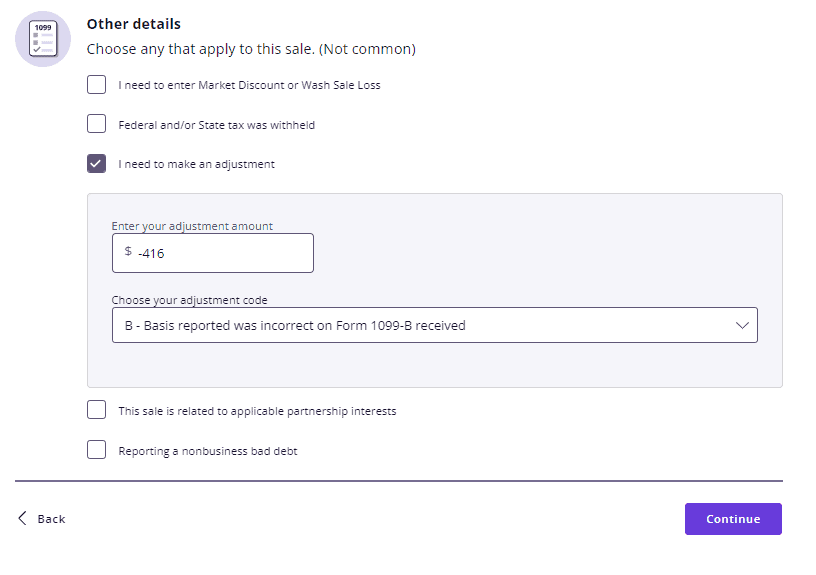Click the 'Choose your adjustment code' field label

point(189,300)
